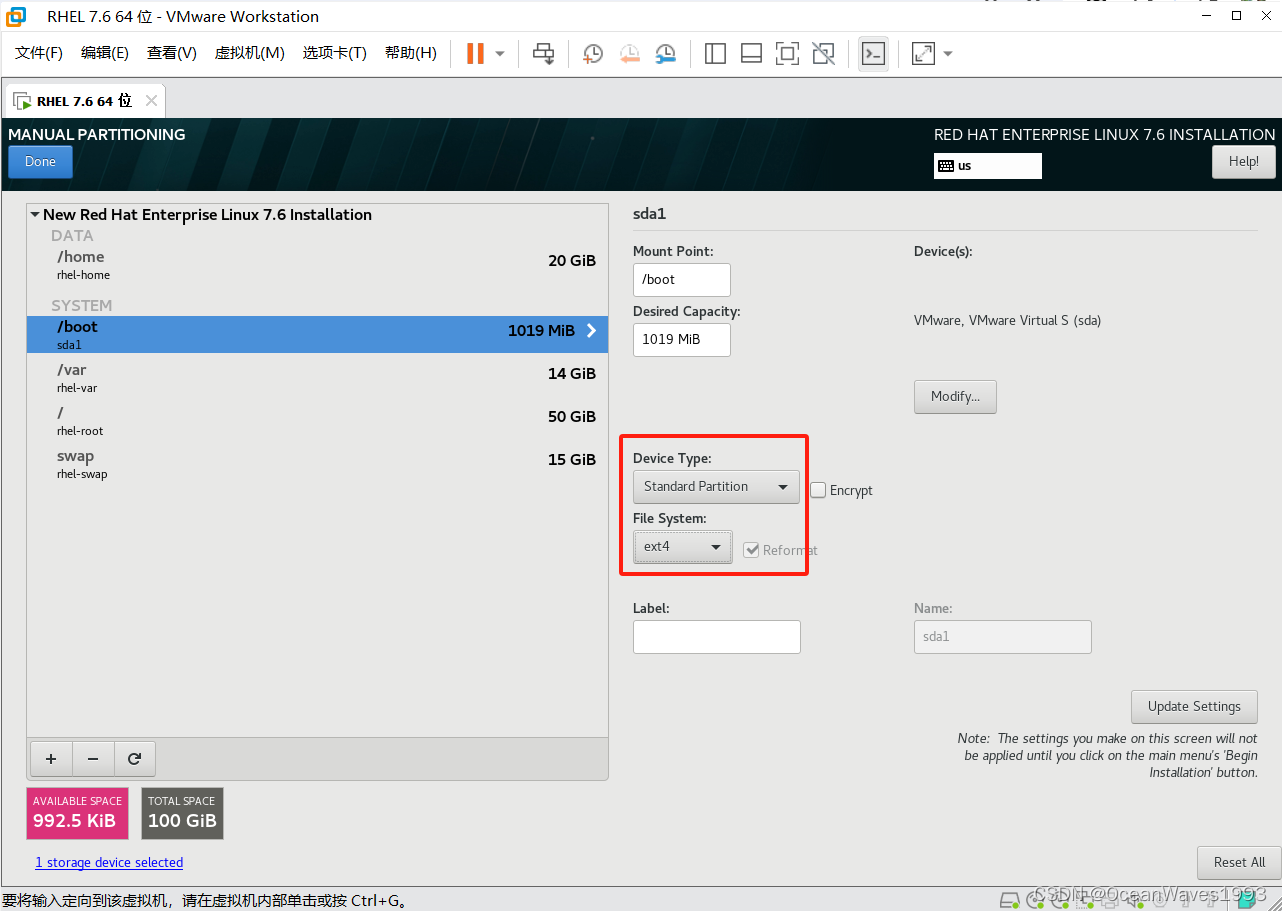Remove selected mount point with minus button
The height and width of the screenshot is (911, 1282).
(93, 759)
